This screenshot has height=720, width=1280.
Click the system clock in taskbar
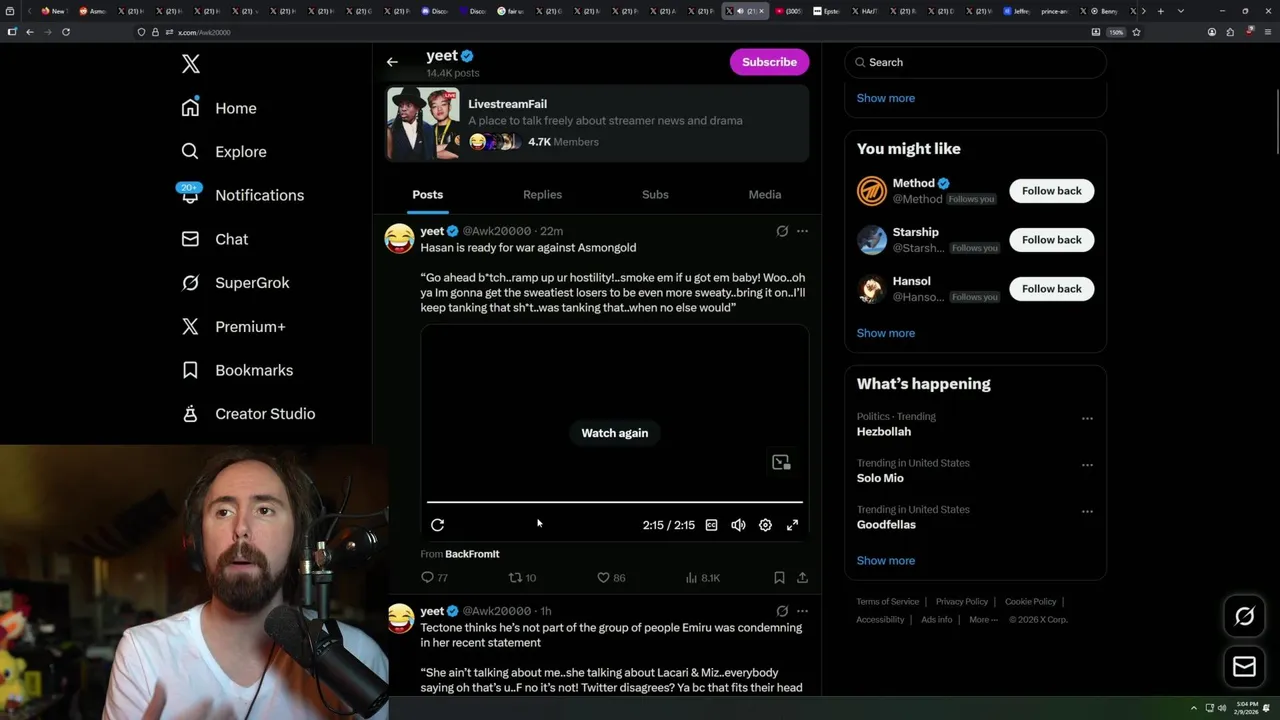[1246, 707]
